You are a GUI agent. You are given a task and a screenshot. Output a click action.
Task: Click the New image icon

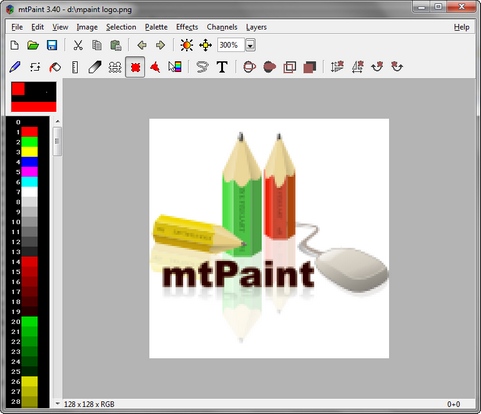(x=15, y=45)
